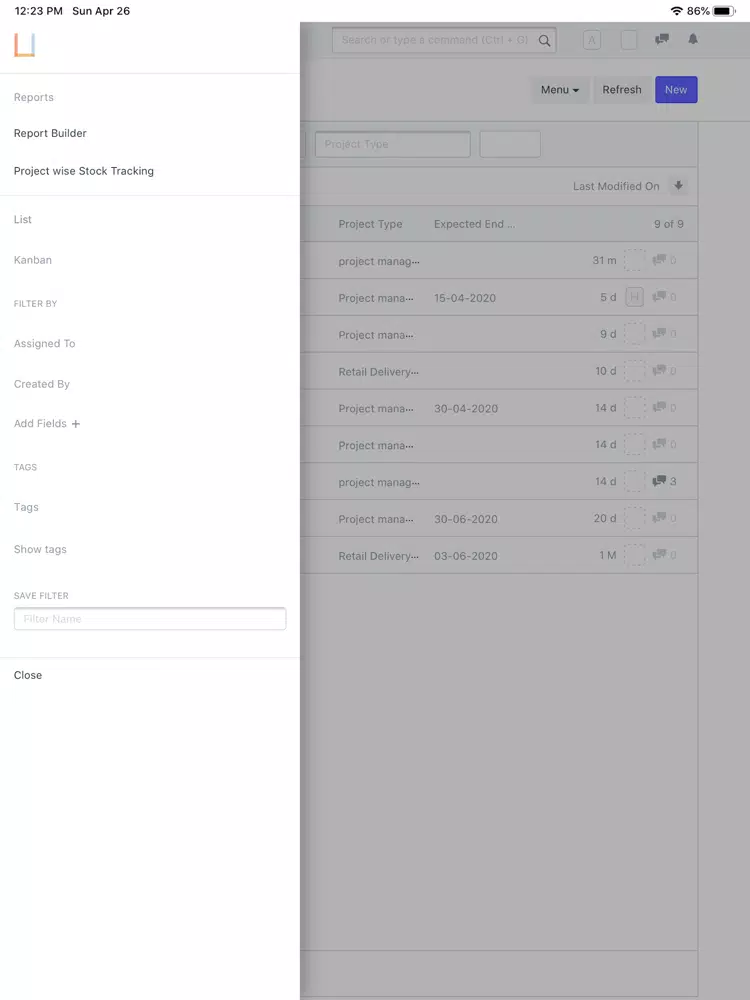Click the empty square icon beside avatar
The height and width of the screenshot is (1000, 750).
(629, 40)
